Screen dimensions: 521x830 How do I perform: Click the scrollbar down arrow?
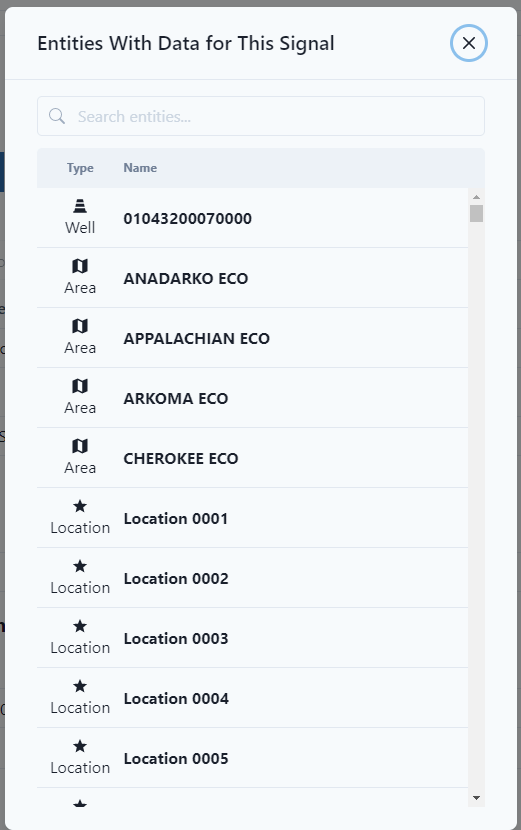pyautogui.click(x=476, y=798)
